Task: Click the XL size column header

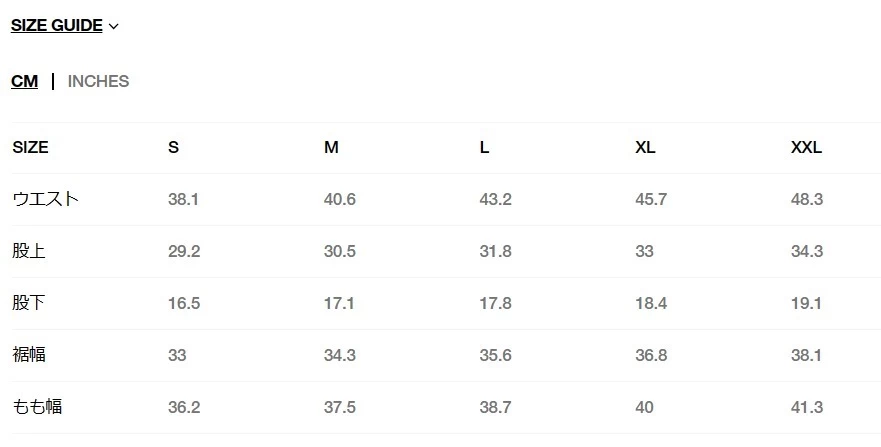Action: coord(645,148)
